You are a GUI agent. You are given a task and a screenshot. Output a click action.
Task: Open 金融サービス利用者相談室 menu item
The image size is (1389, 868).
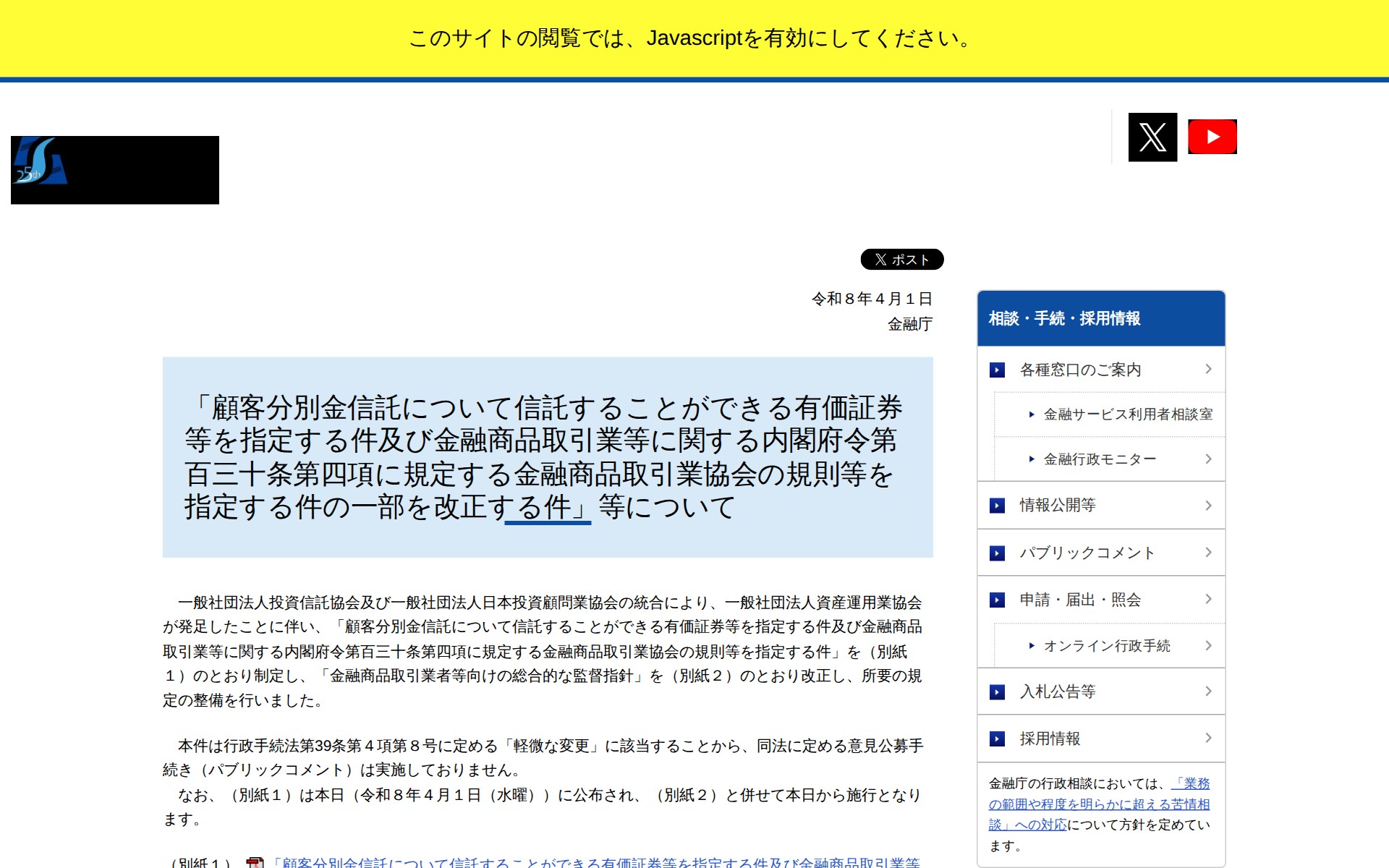click(1127, 414)
